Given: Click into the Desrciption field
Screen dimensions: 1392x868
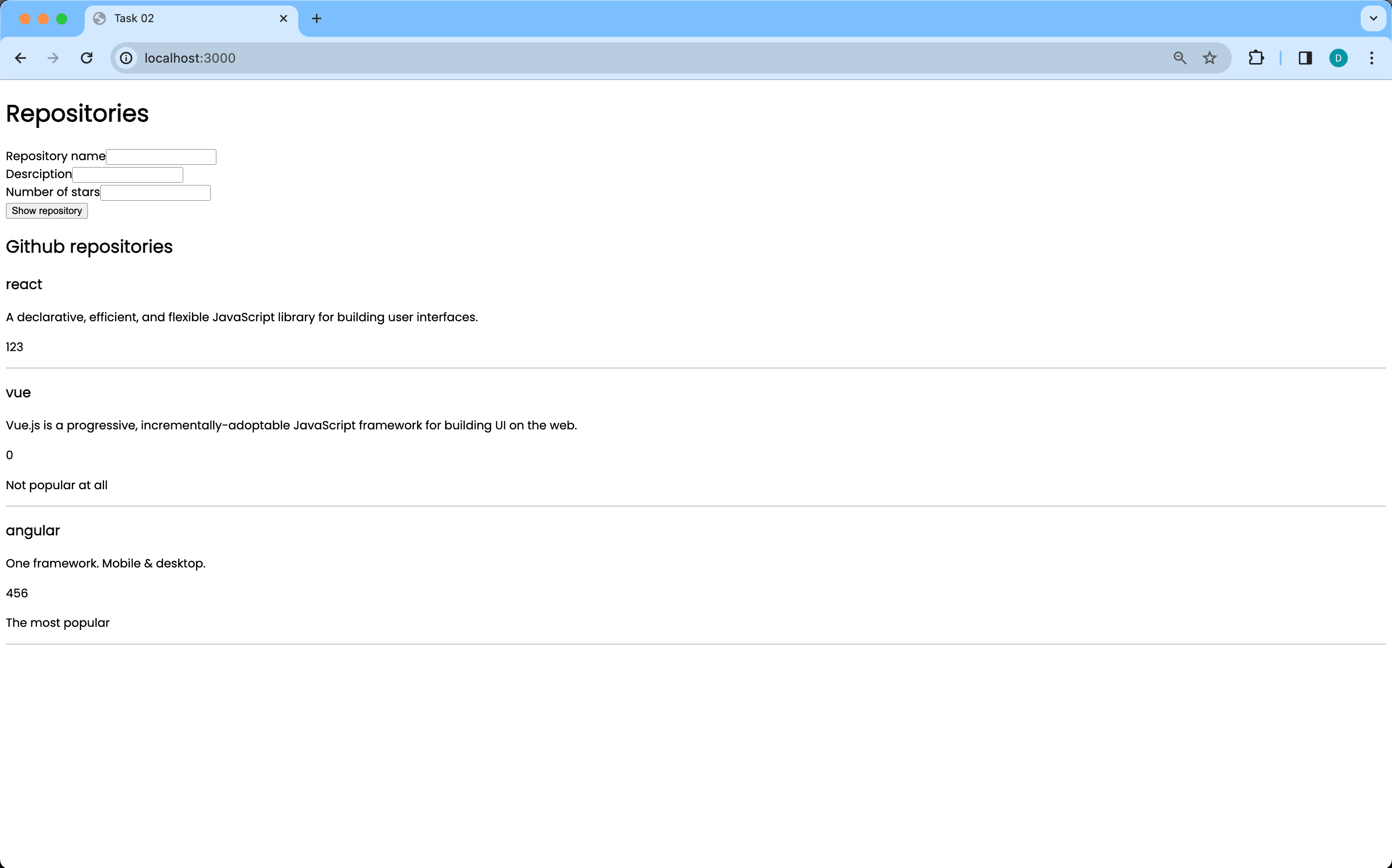Looking at the screenshot, I should coord(128,174).
